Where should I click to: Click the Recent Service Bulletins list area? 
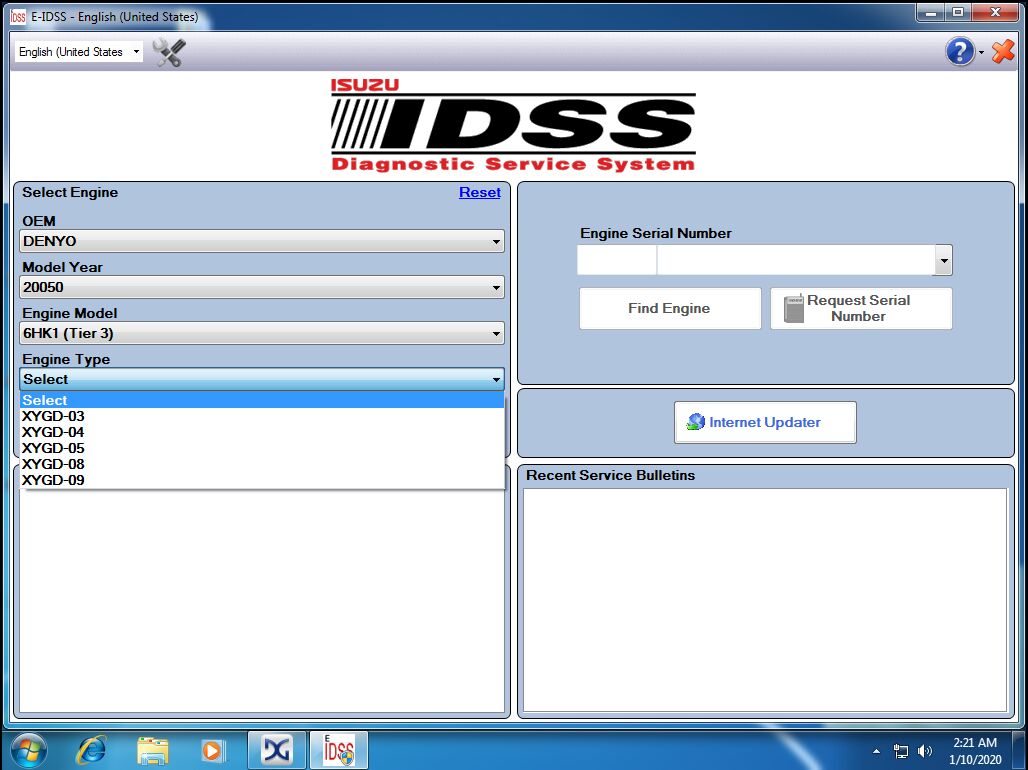click(764, 599)
